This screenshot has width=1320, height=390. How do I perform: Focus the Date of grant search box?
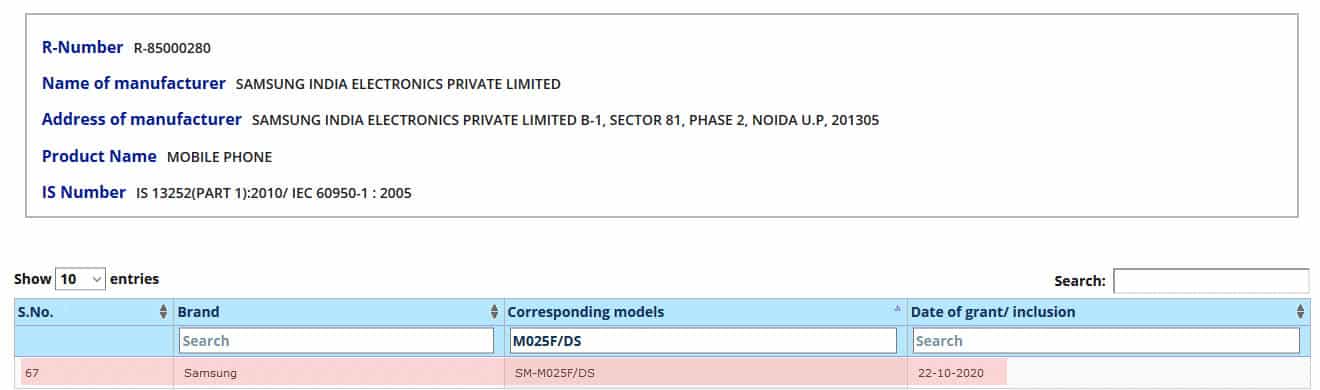pos(1106,341)
